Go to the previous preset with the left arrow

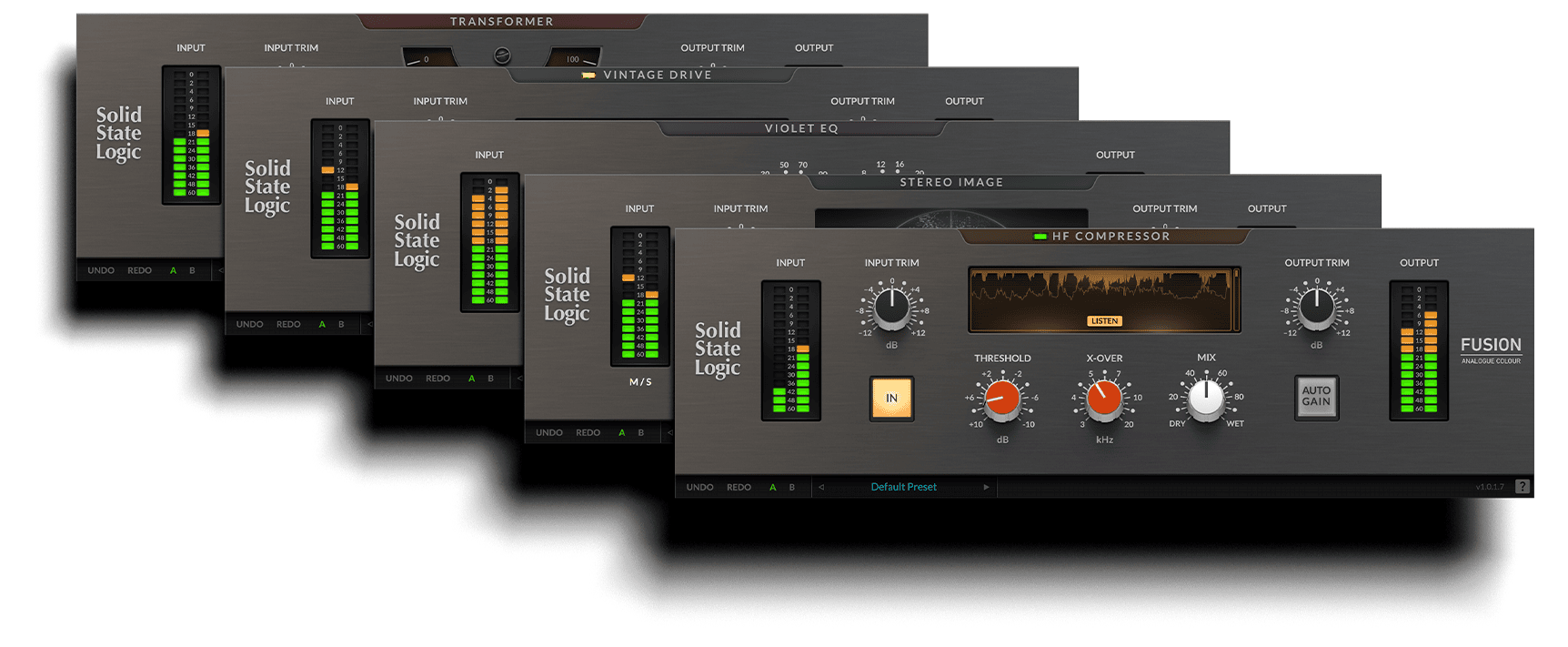pyautogui.click(x=821, y=487)
